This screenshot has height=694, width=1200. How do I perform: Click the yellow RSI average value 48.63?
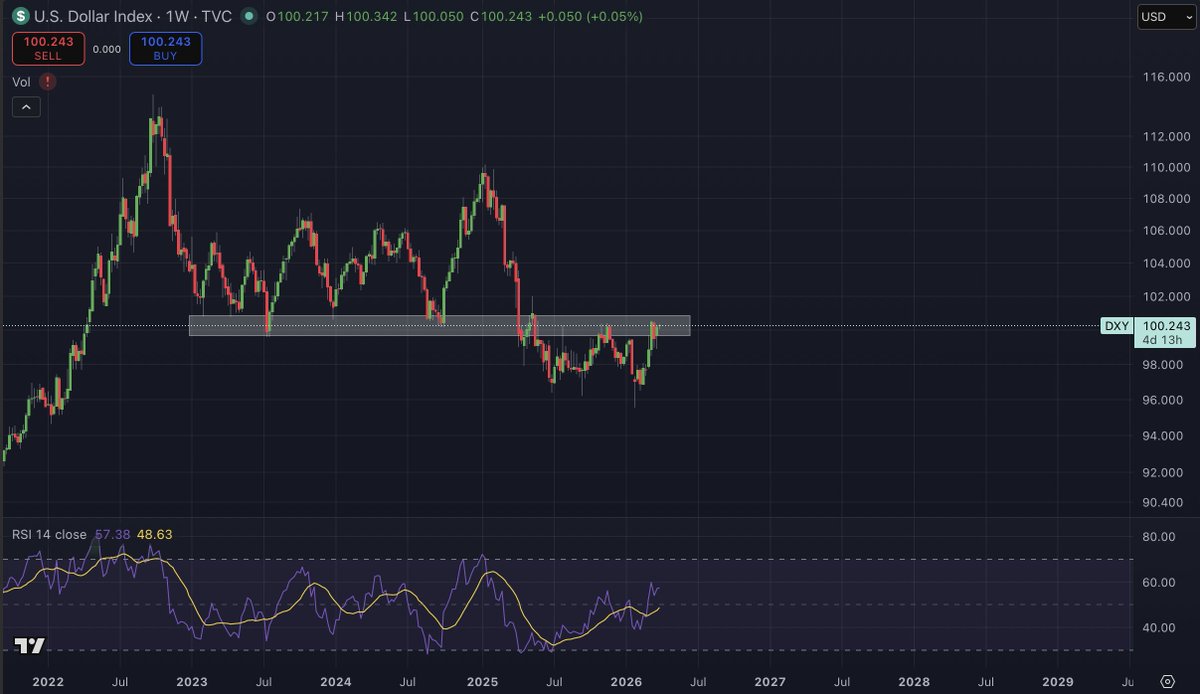(154, 535)
